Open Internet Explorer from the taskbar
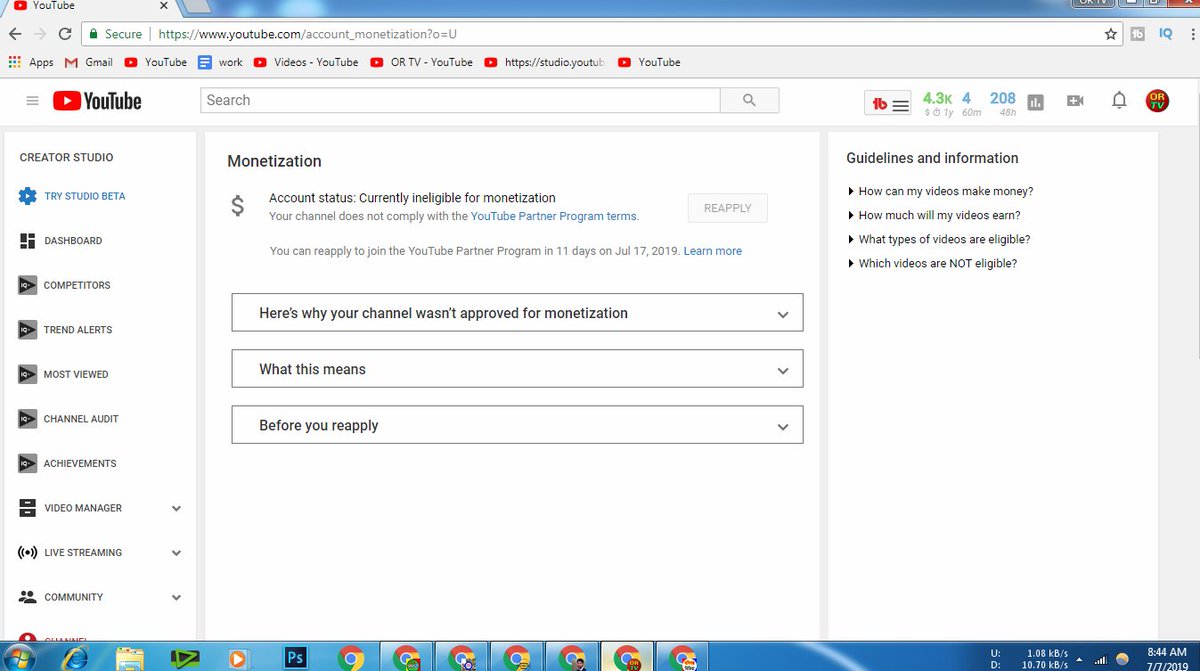 pyautogui.click(x=76, y=657)
